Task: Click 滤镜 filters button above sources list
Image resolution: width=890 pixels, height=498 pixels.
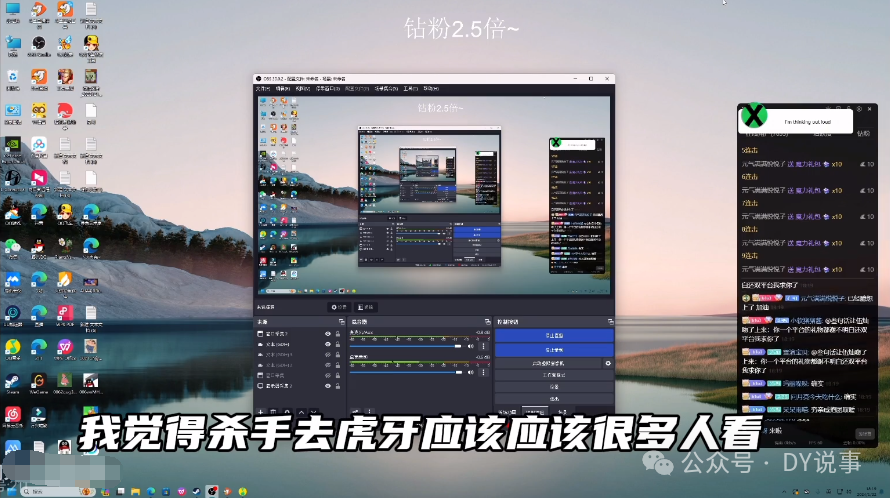Action: [366, 307]
